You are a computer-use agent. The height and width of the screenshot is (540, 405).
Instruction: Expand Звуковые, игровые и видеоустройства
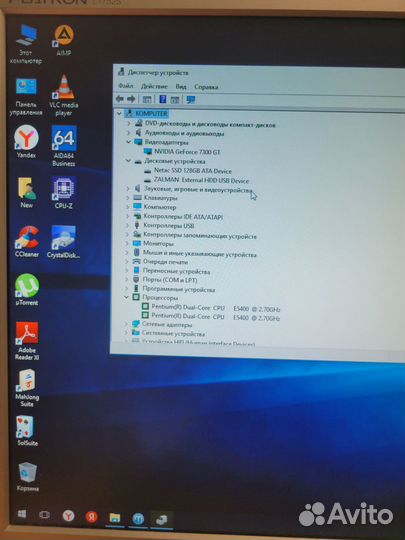click(x=128, y=188)
